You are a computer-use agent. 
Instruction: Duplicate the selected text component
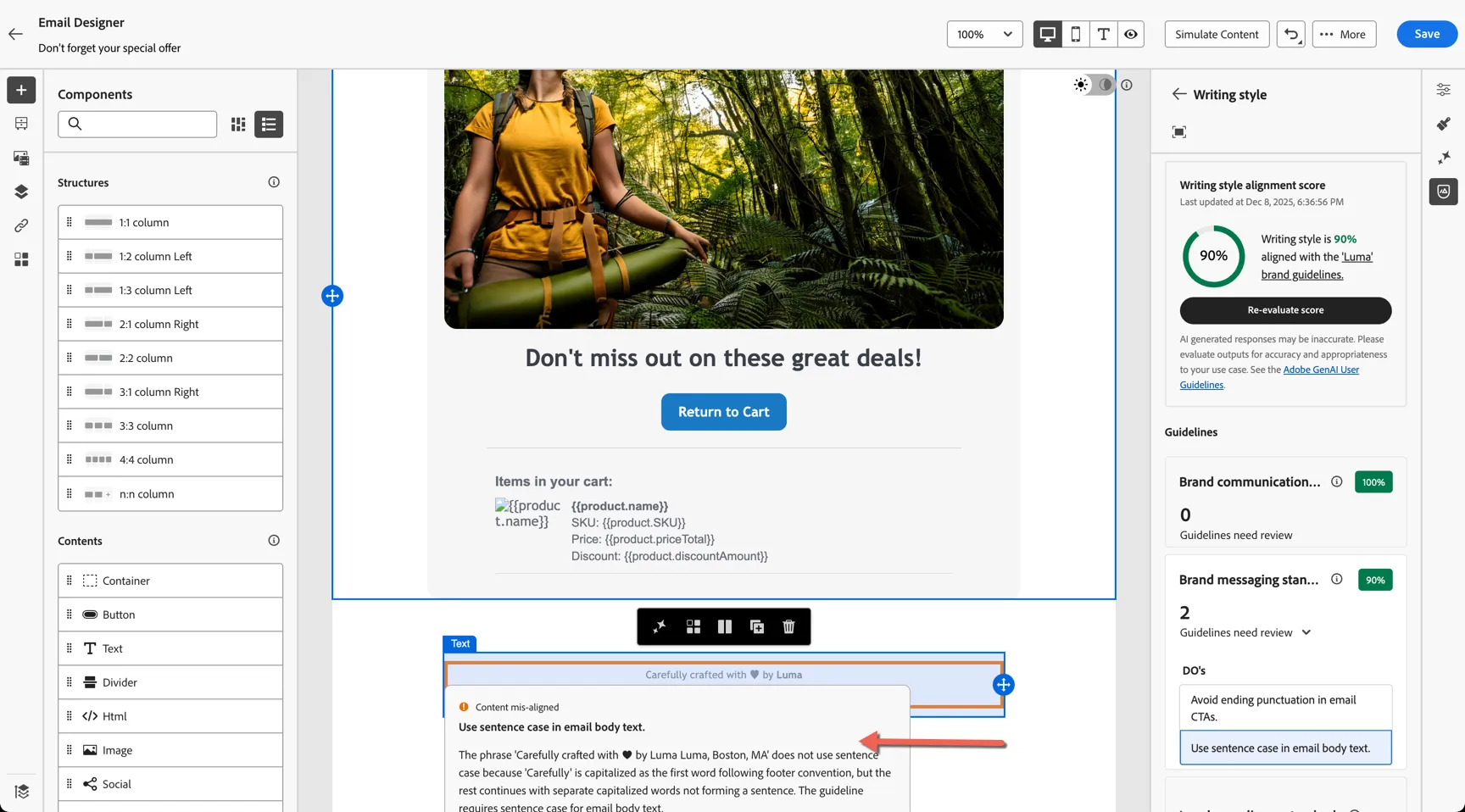point(757,626)
